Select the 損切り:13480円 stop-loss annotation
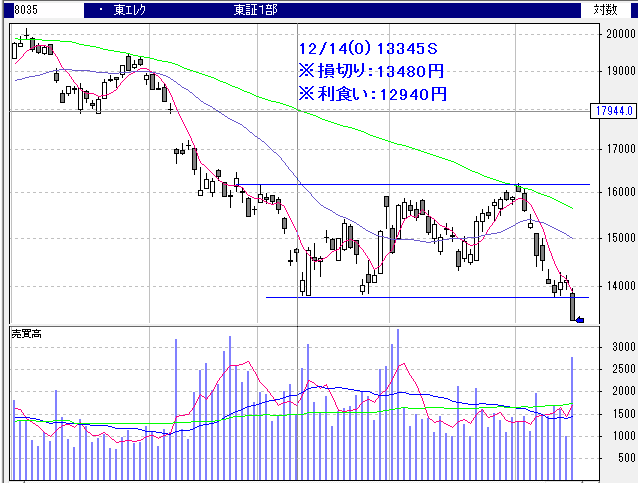The height and width of the screenshot is (483, 638). (x=371, y=71)
